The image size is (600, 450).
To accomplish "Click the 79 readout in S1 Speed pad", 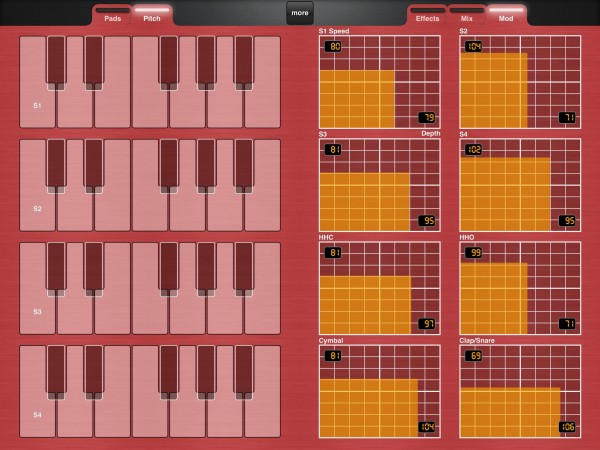I will [427, 117].
